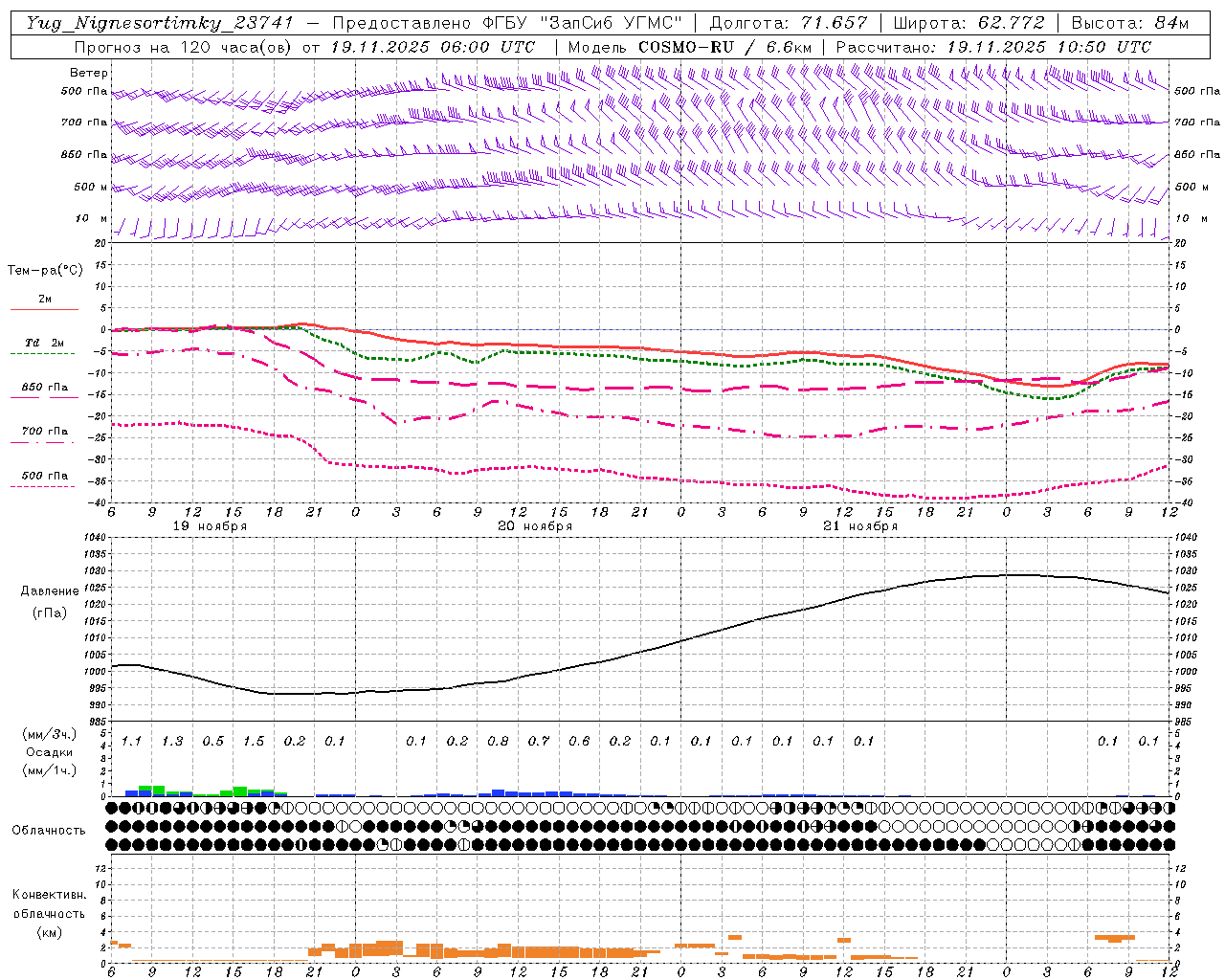Click the '0.6' precipitation amount value

click(579, 741)
